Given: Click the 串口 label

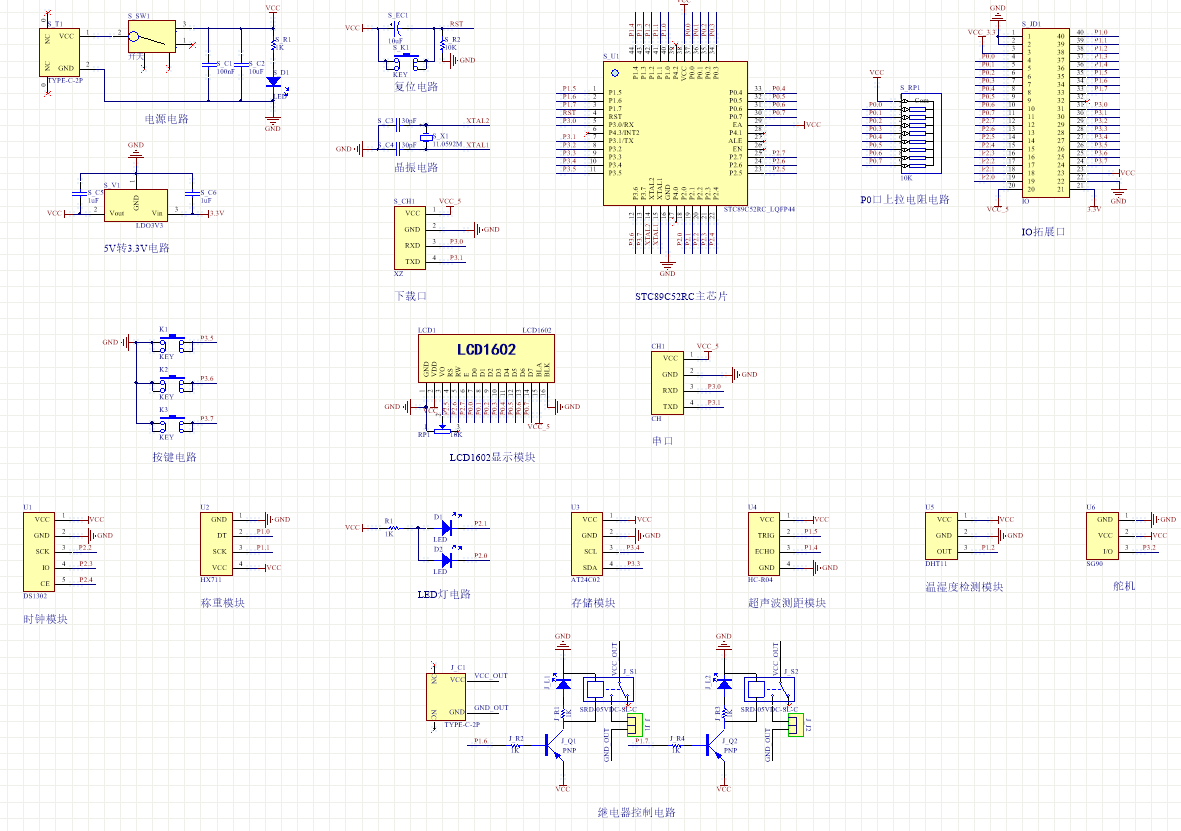Looking at the screenshot, I should coord(663,441).
